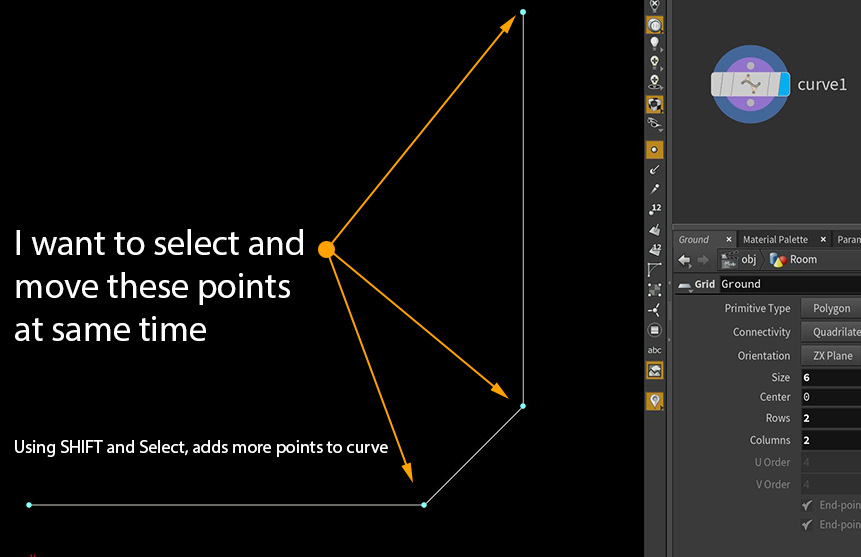Click the Size value field
The width and height of the screenshot is (861, 557).
point(831,377)
